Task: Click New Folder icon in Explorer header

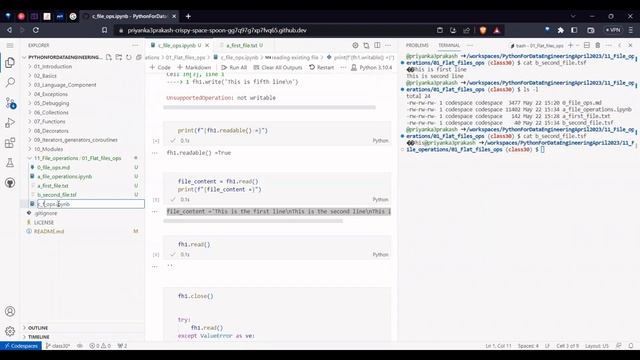Action: (x=119, y=57)
